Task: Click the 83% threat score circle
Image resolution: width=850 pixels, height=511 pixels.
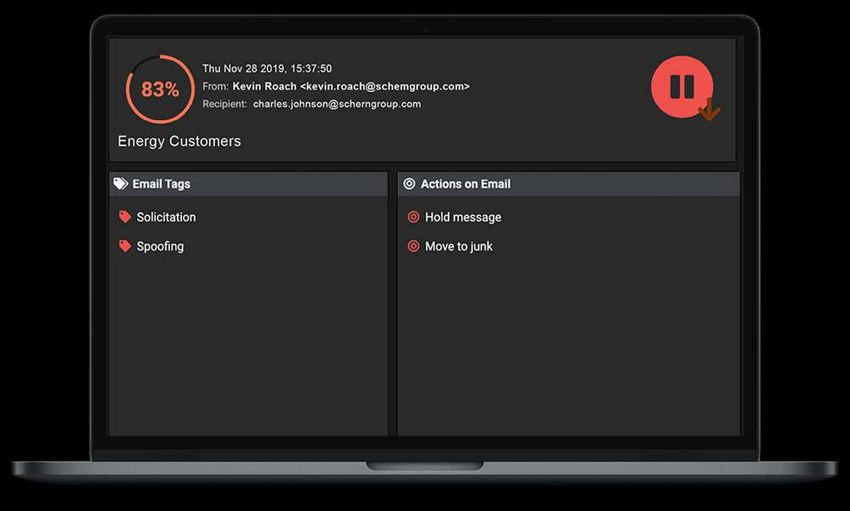Action: (160, 89)
